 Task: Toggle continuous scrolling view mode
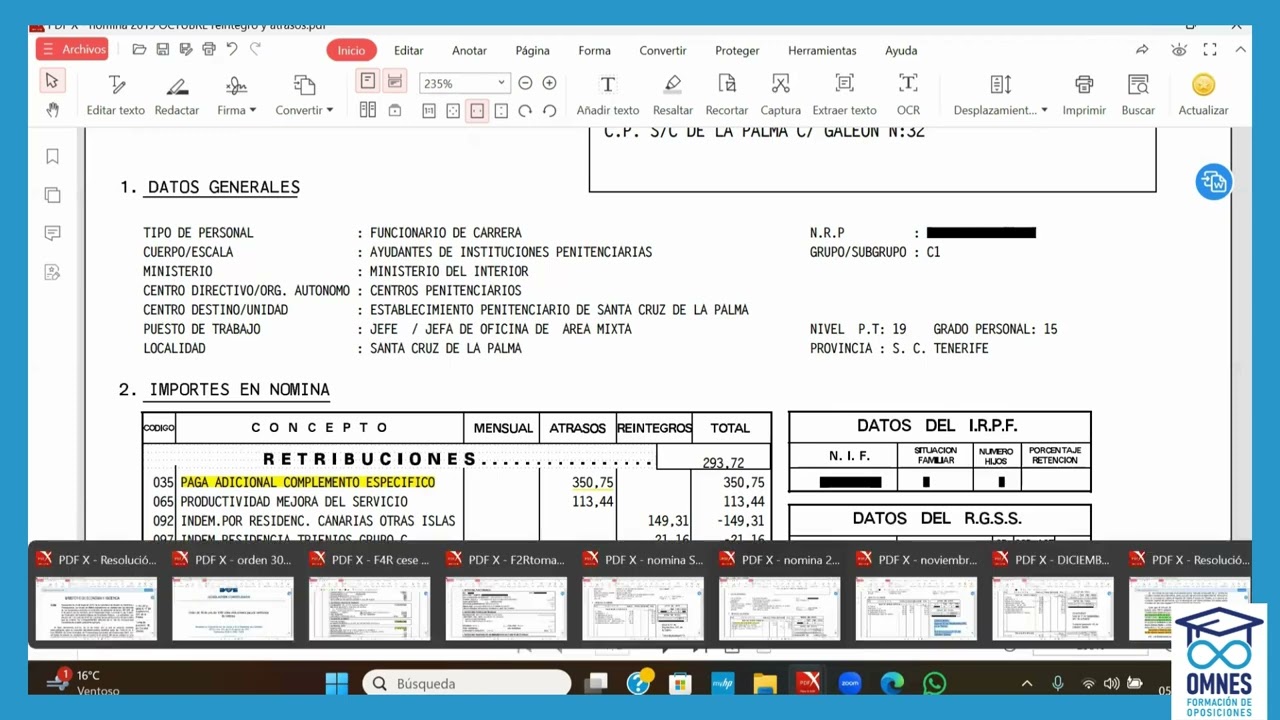point(395,82)
